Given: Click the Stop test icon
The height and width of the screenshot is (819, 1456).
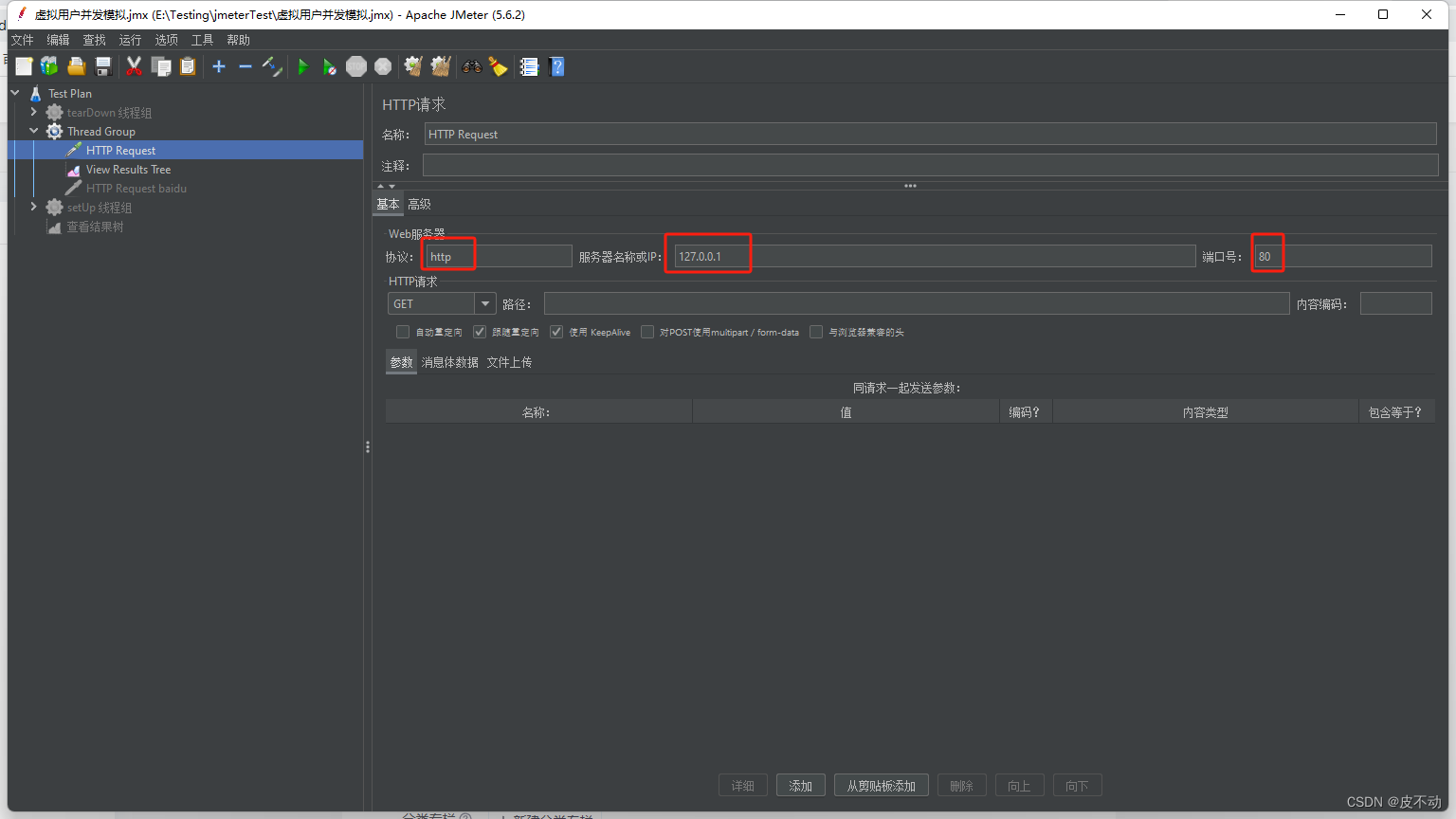Looking at the screenshot, I should 356,66.
